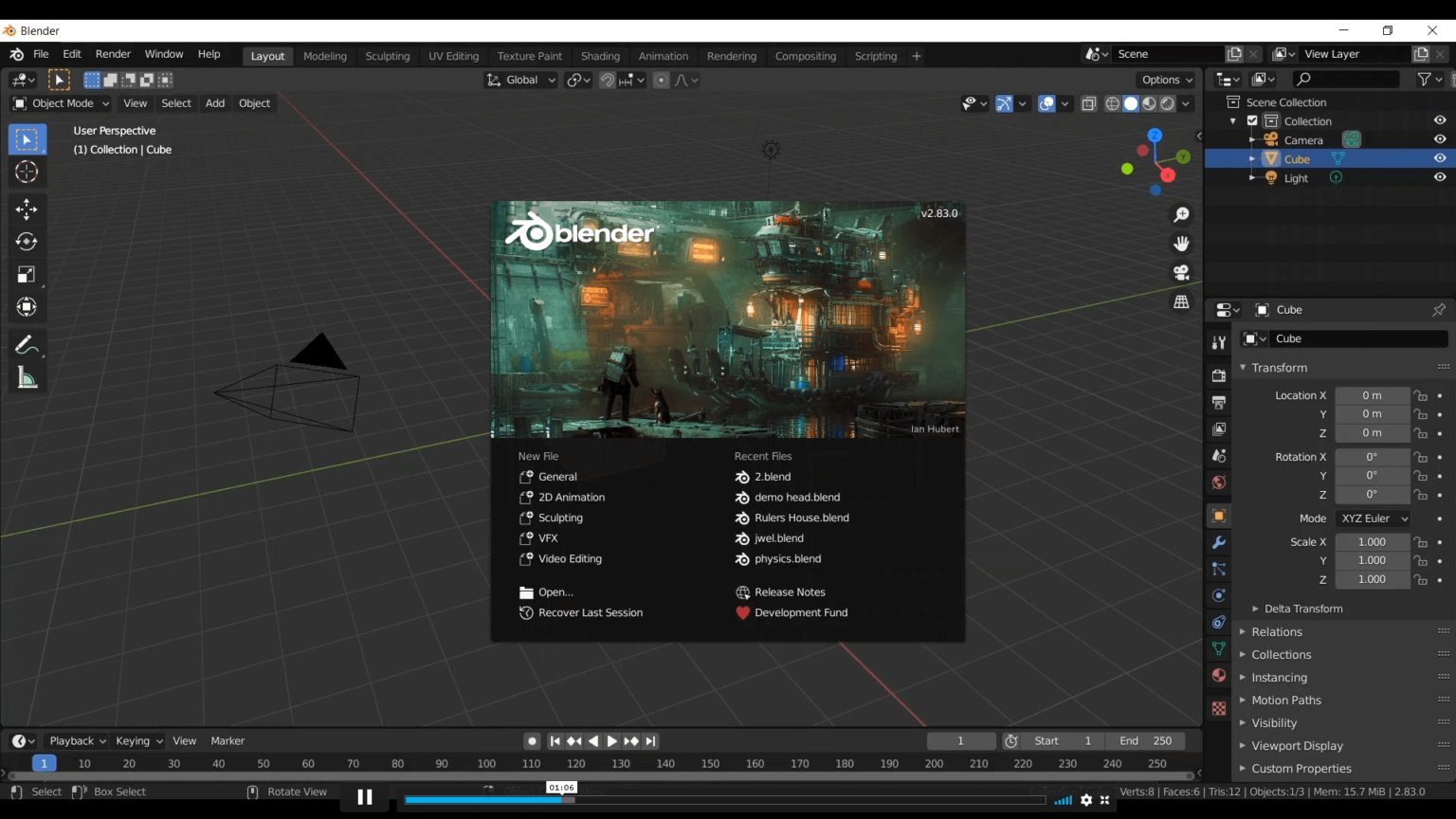Choose the Select Box tool
This screenshot has height=819, width=1456.
coord(27,139)
